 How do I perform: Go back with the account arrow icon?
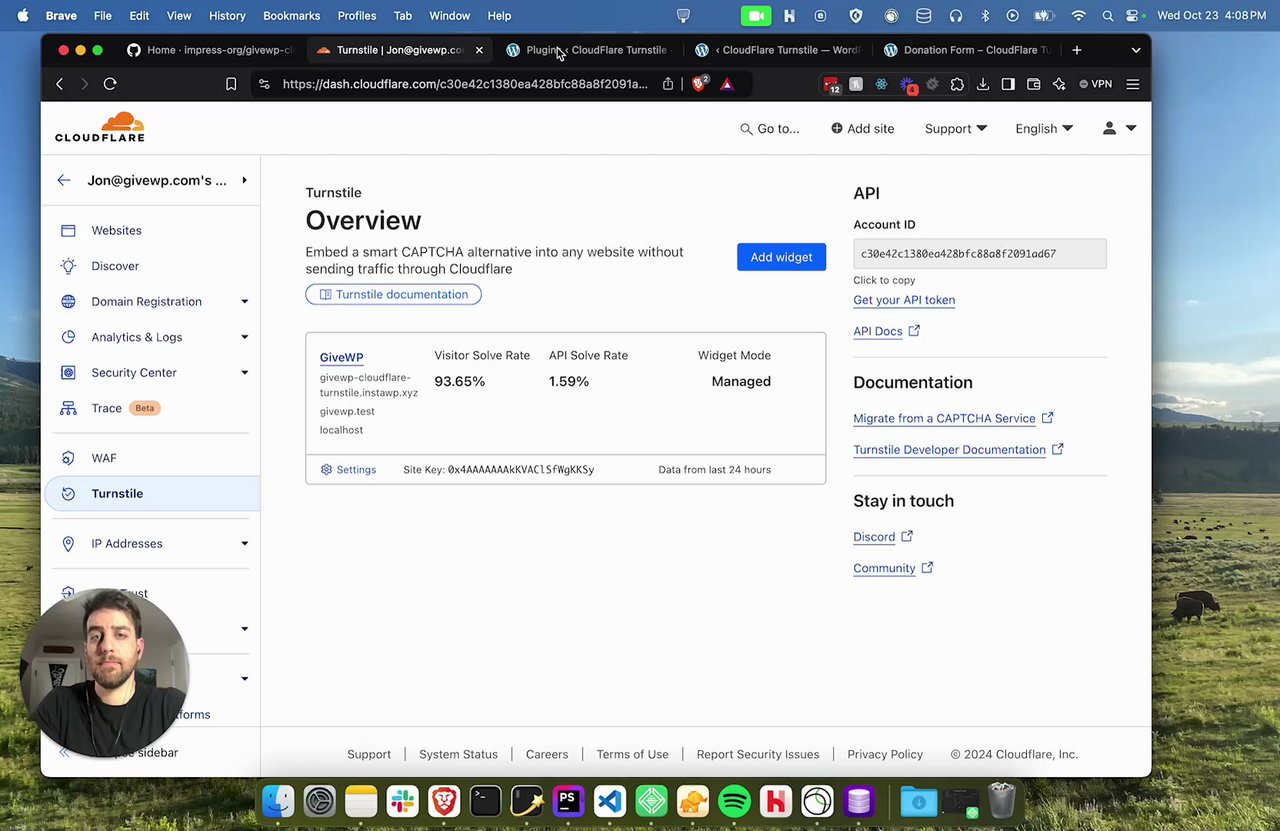pos(64,180)
